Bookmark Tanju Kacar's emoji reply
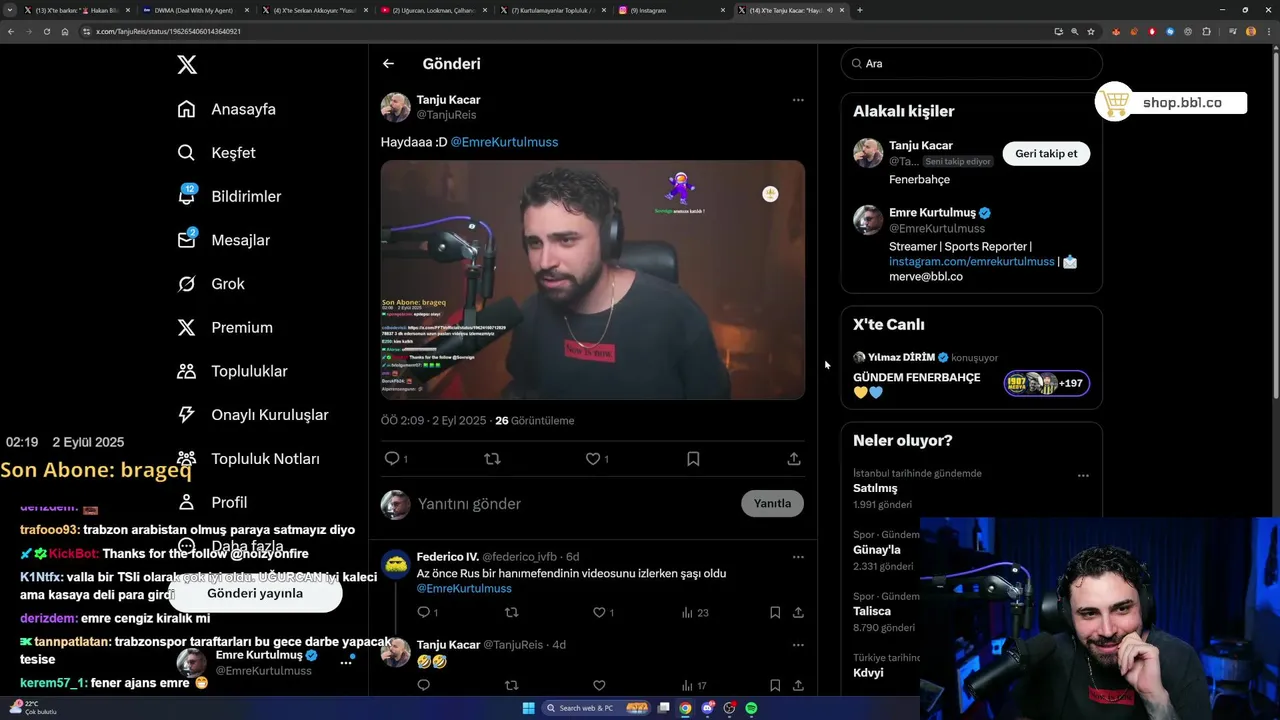 [x=775, y=686]
